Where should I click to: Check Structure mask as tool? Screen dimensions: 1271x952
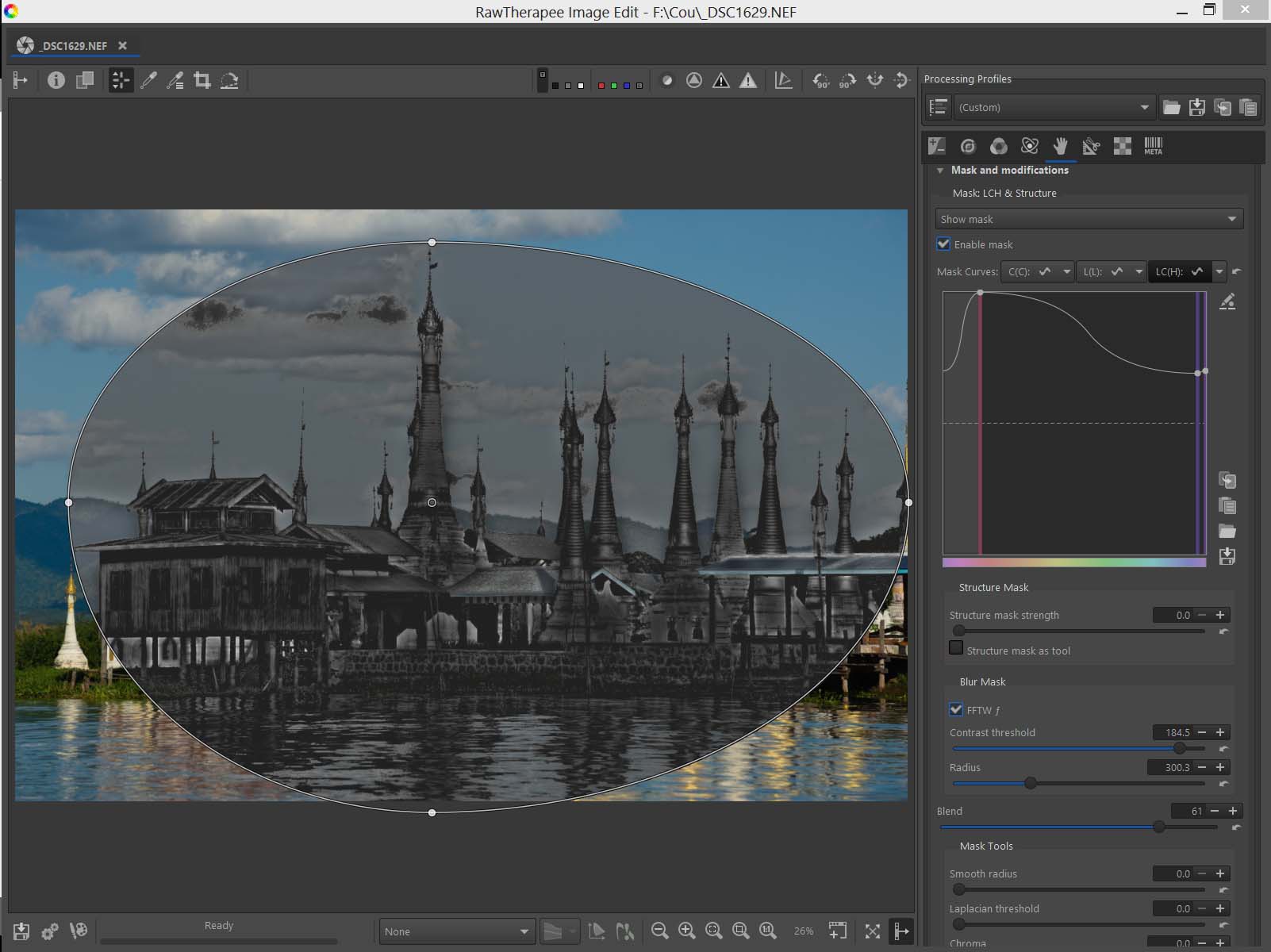956,649
